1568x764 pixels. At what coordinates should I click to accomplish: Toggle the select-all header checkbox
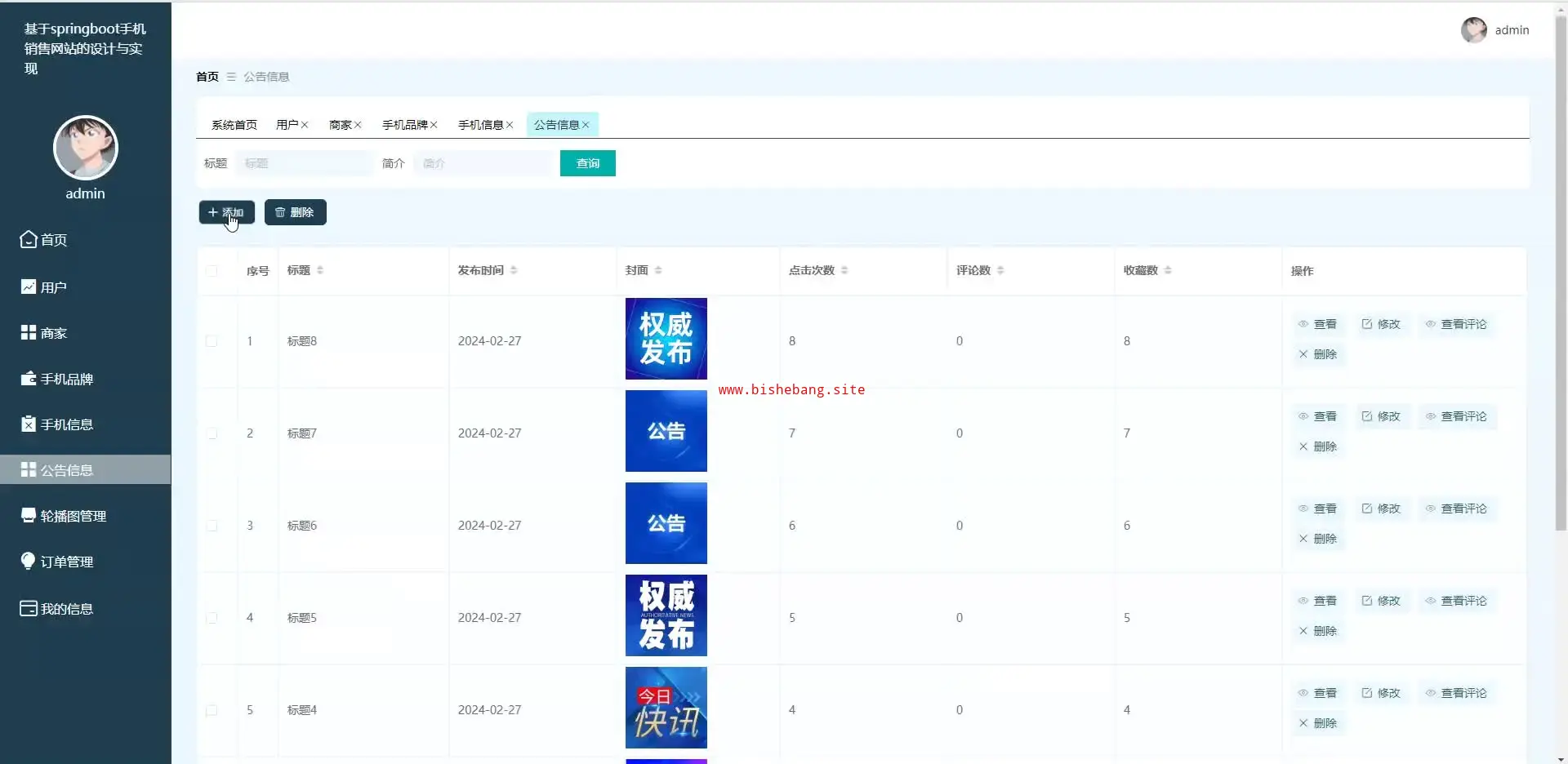click(212, 271)
